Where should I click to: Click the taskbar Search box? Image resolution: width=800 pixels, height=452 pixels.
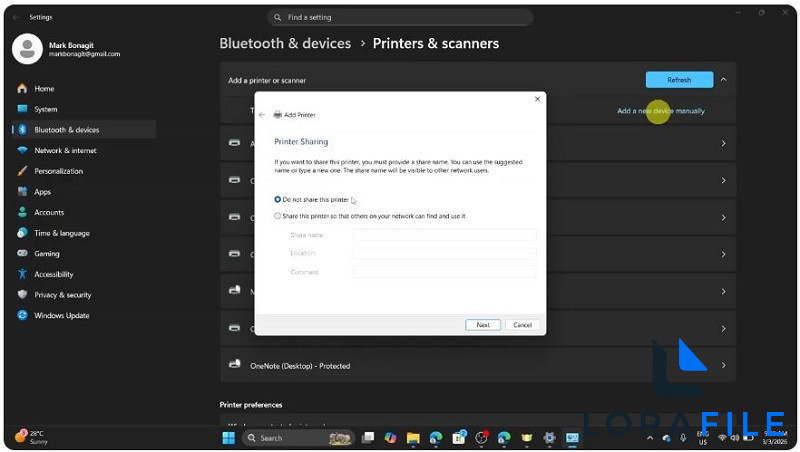pyautogui.click(x=299, y=438)
